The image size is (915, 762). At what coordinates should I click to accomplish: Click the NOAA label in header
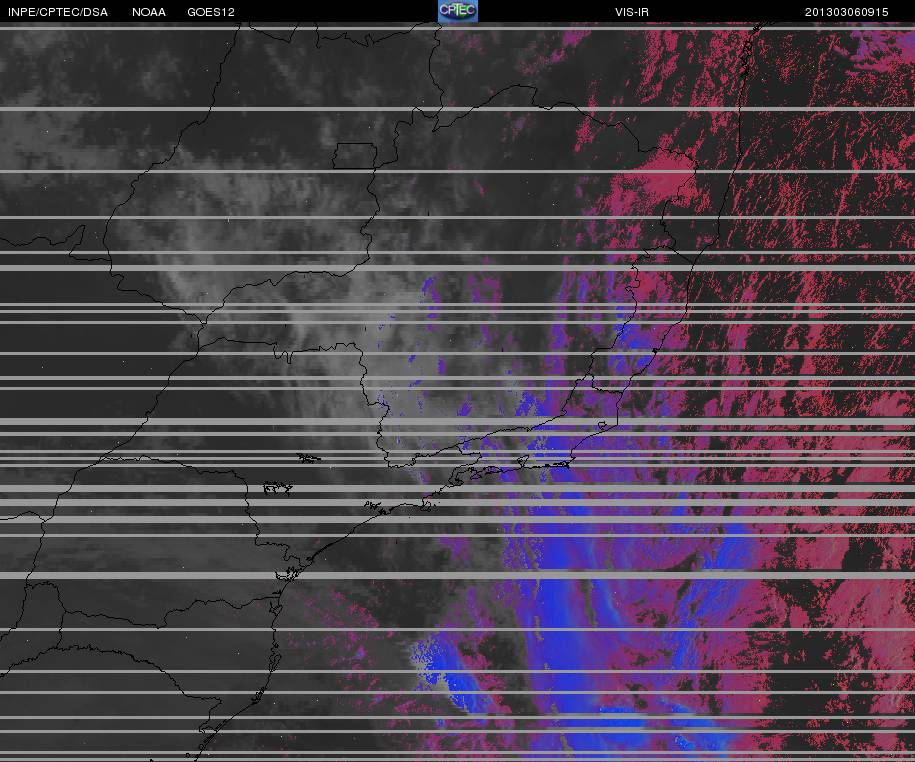[149, 12]
